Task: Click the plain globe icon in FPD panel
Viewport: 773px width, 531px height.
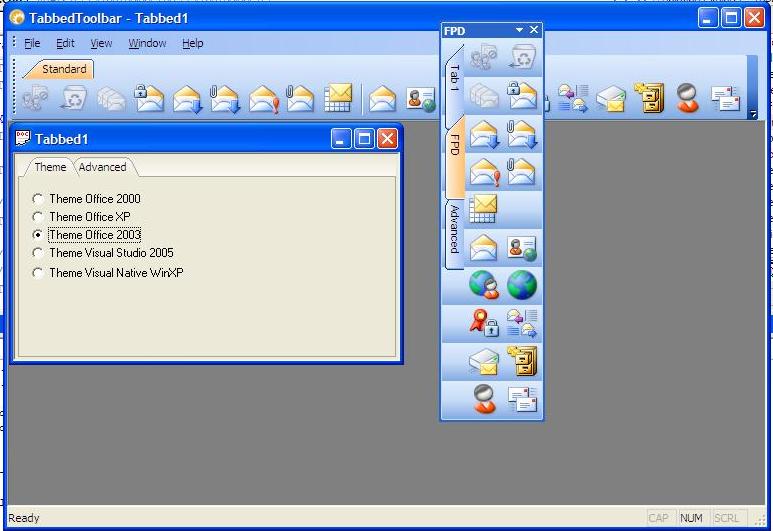Action: (521, 285)
